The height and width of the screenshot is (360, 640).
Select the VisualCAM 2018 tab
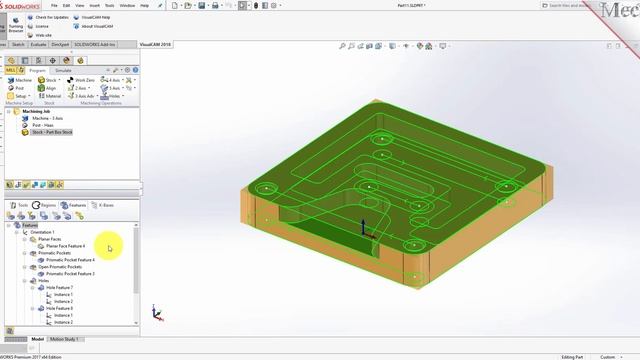point(155,44)
